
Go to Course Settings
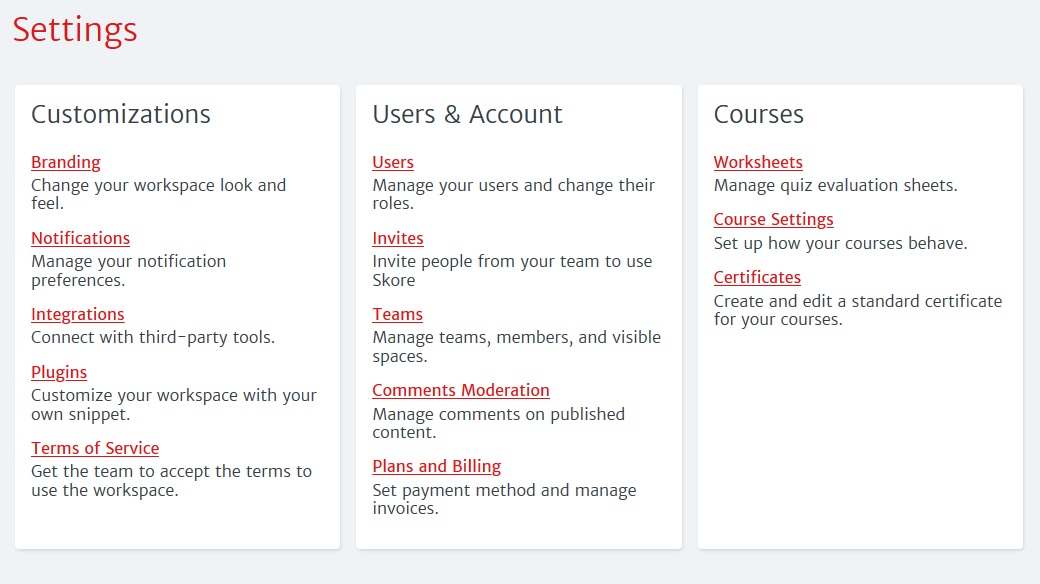click(x=773, y=220)
